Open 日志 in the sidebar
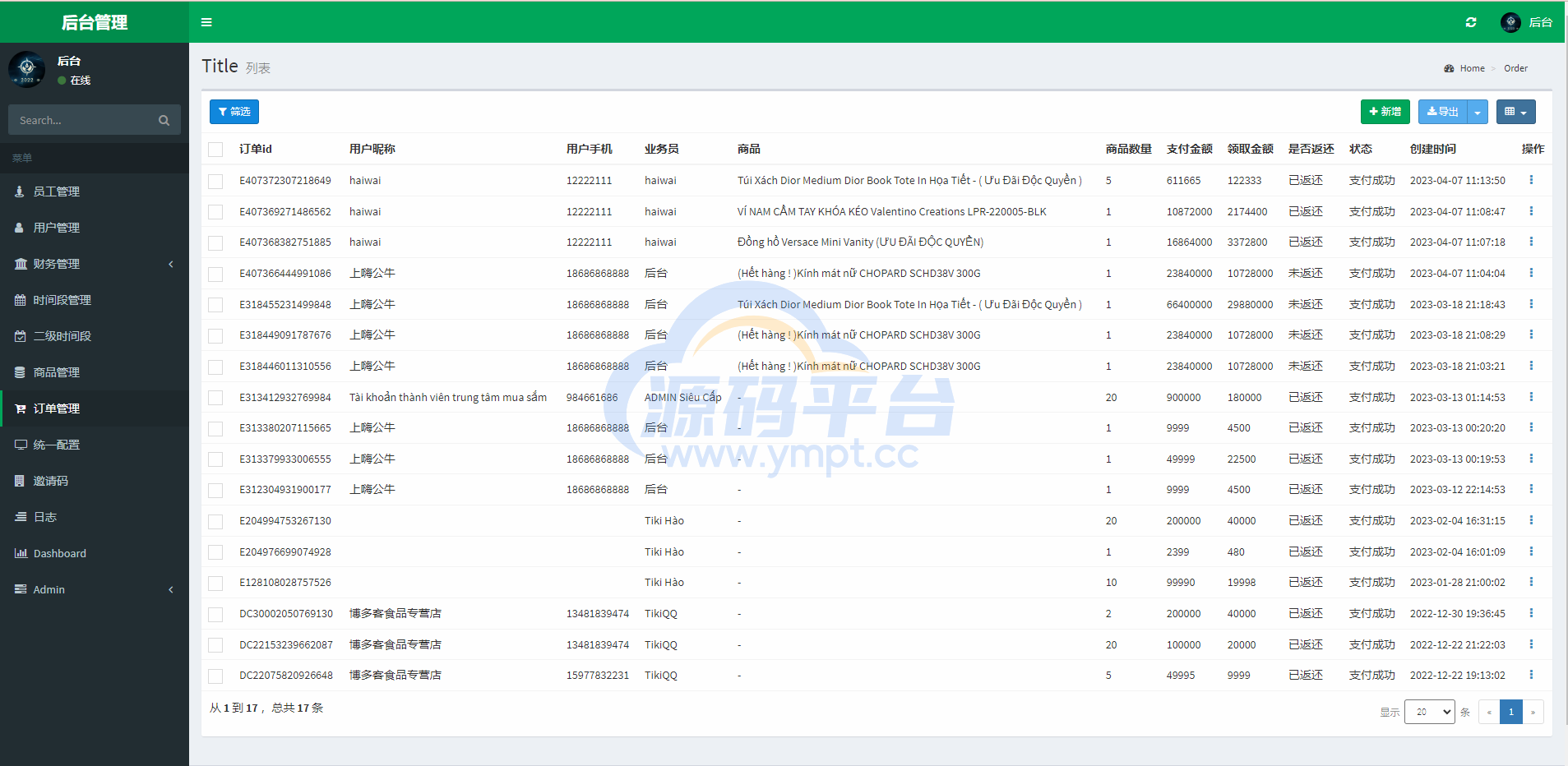Screen dimensions: 1568x766 point(95,517)
